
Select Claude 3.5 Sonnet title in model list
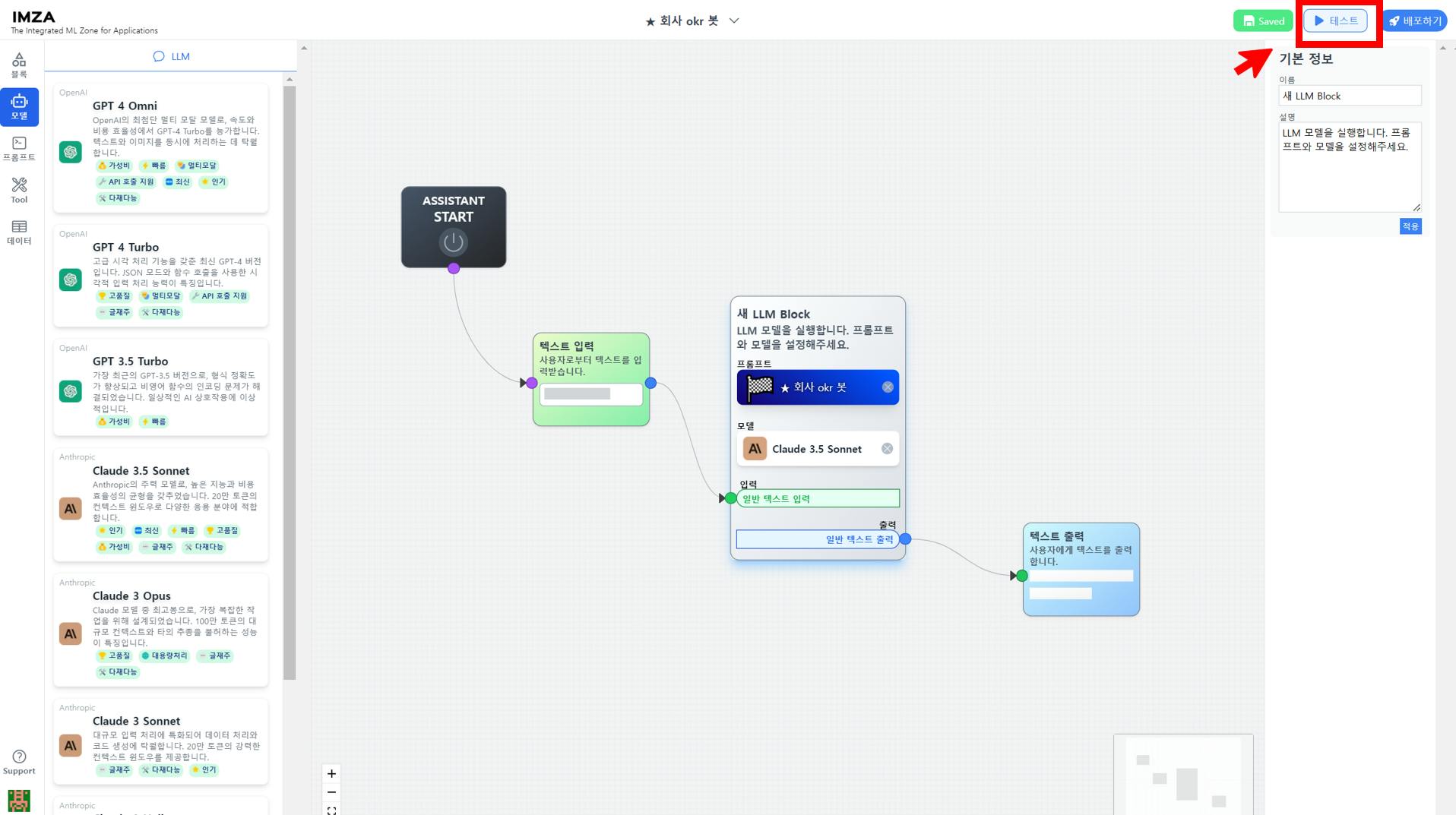click(x=141, y=470)
